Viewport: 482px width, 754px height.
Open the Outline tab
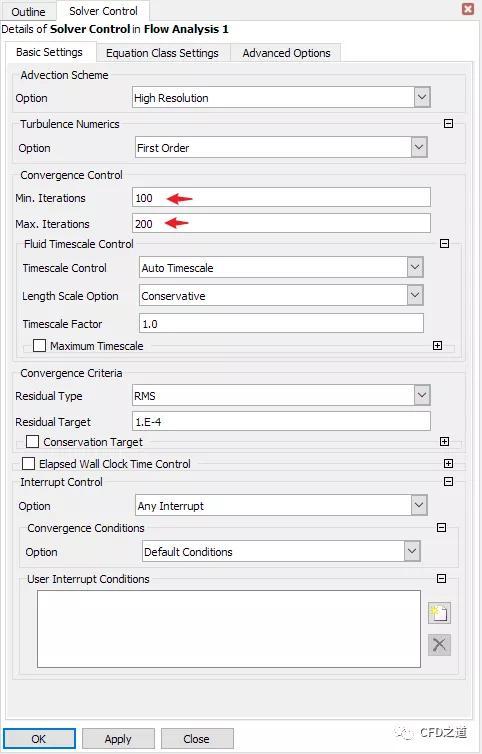[x=28, y=11]
